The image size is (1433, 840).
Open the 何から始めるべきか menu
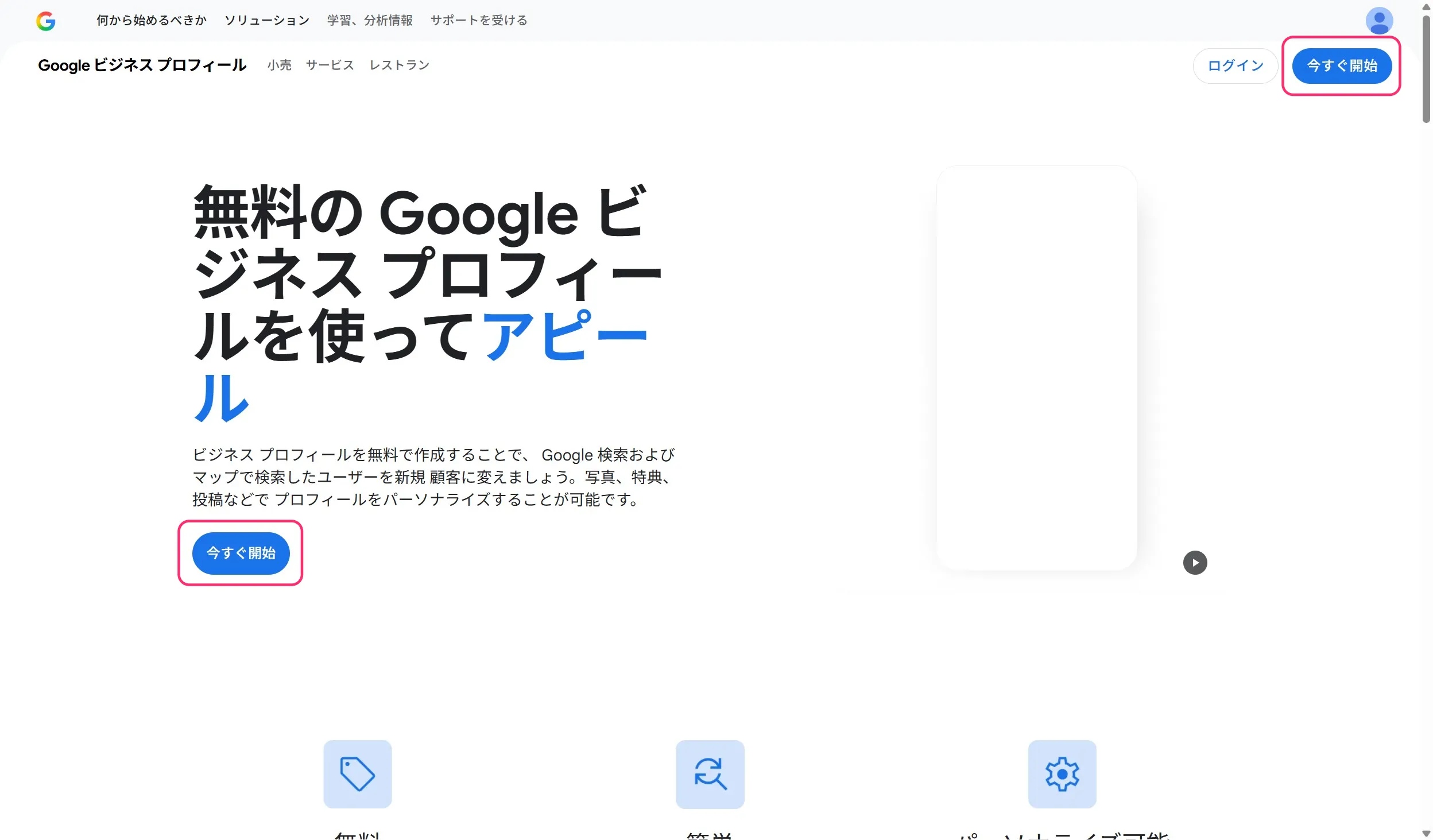point(151,20)
